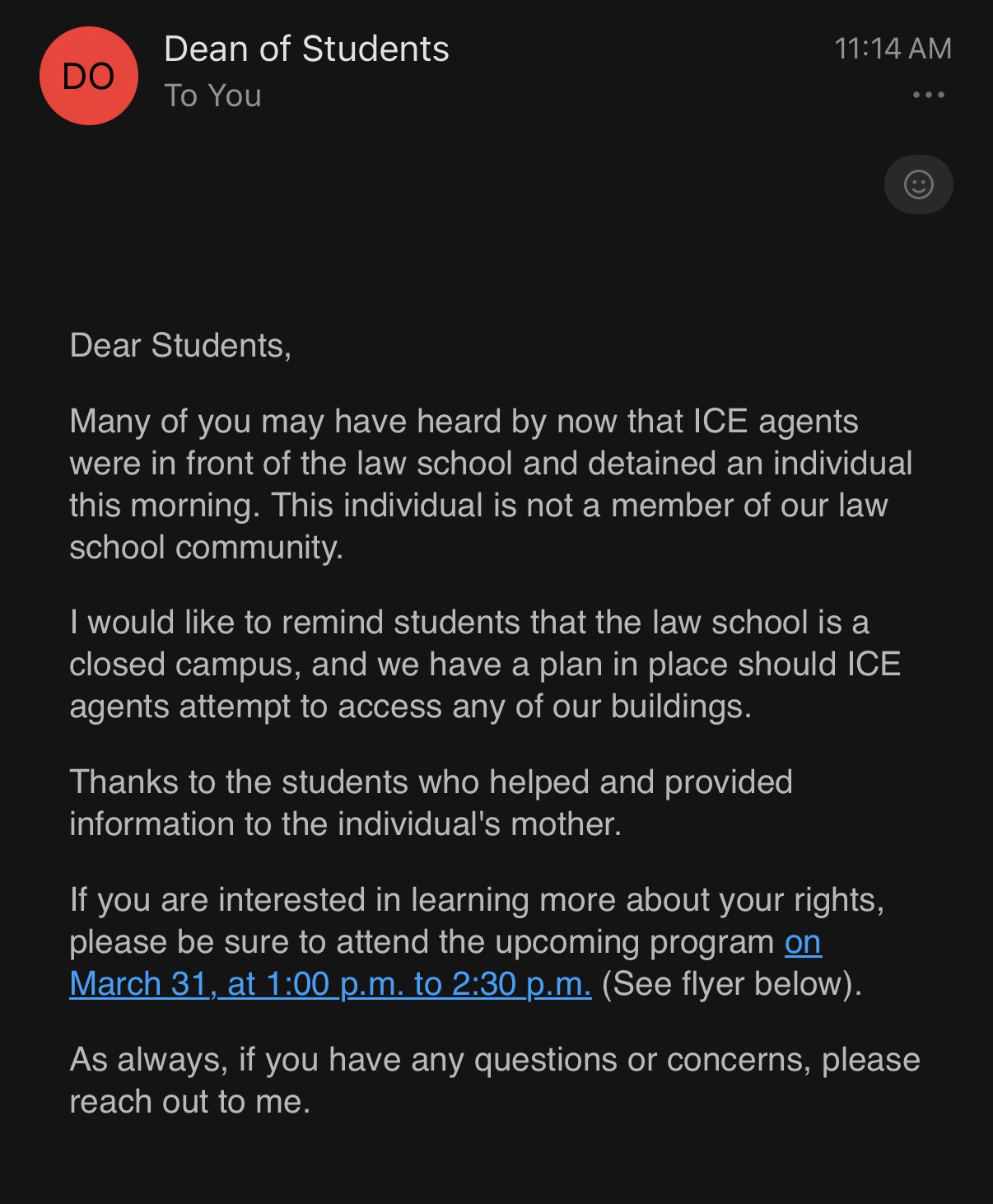
Task: Open the three-dot more options menu
Action: pyautogui.click(x=928, y=95)
